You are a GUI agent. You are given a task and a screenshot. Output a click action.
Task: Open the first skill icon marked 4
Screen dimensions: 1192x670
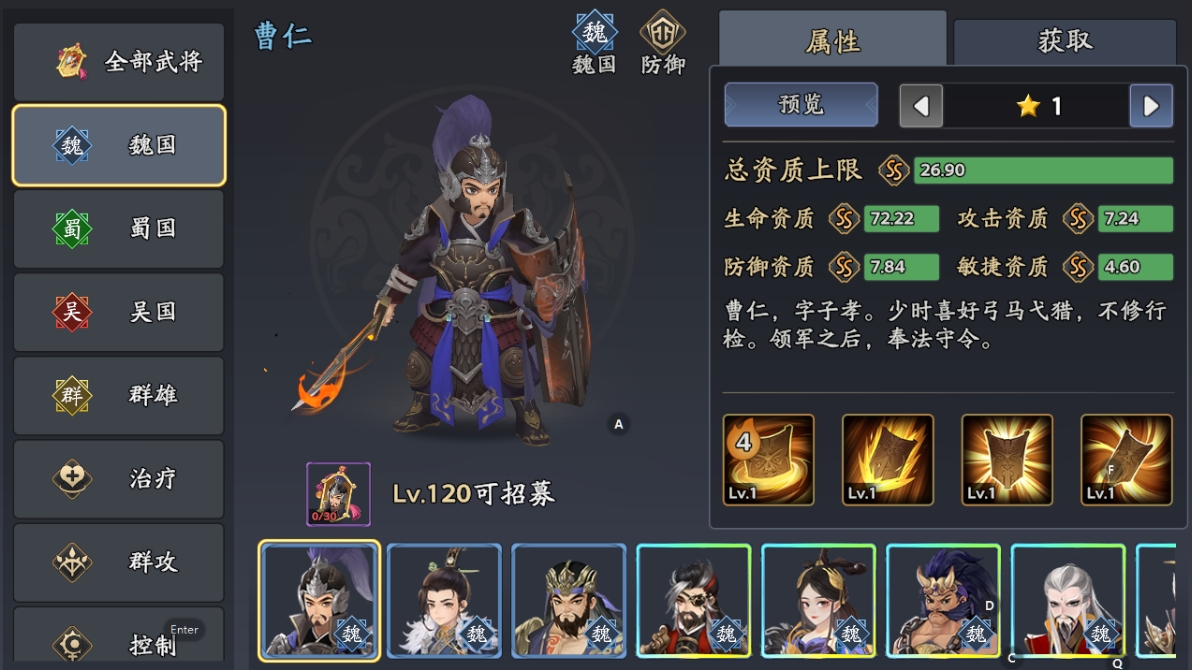point(768,460)
